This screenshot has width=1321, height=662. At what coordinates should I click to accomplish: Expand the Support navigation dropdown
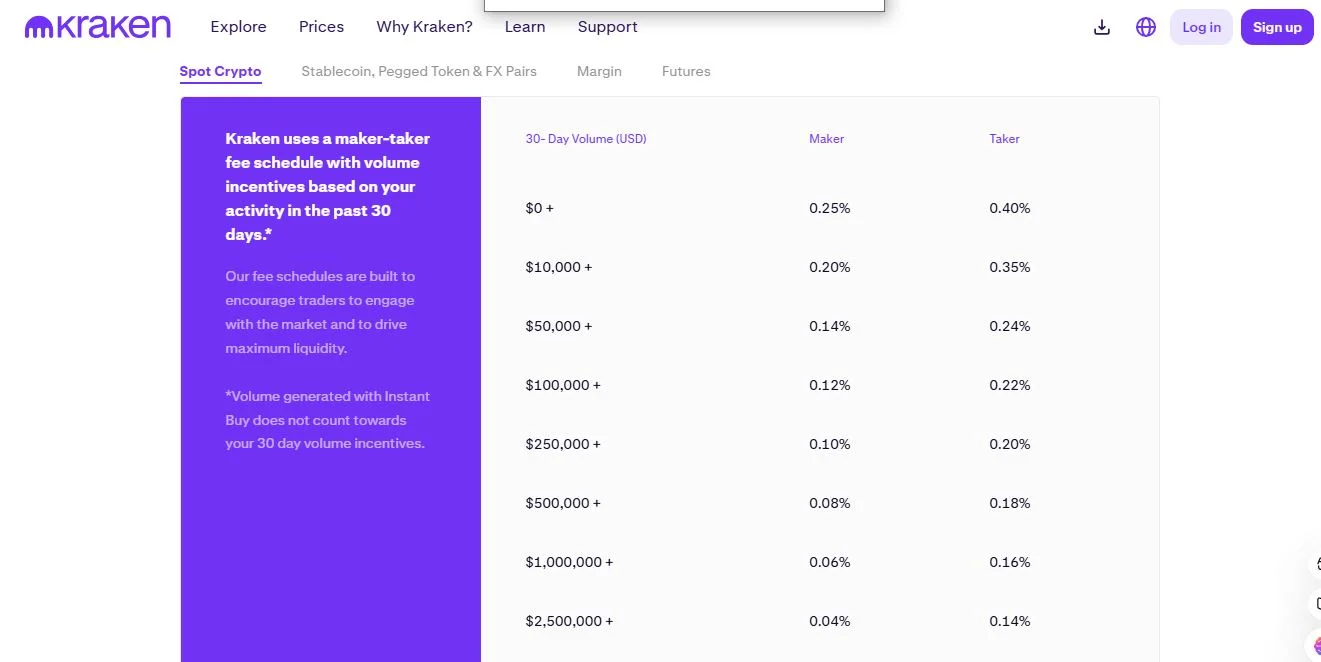point(606,27)
